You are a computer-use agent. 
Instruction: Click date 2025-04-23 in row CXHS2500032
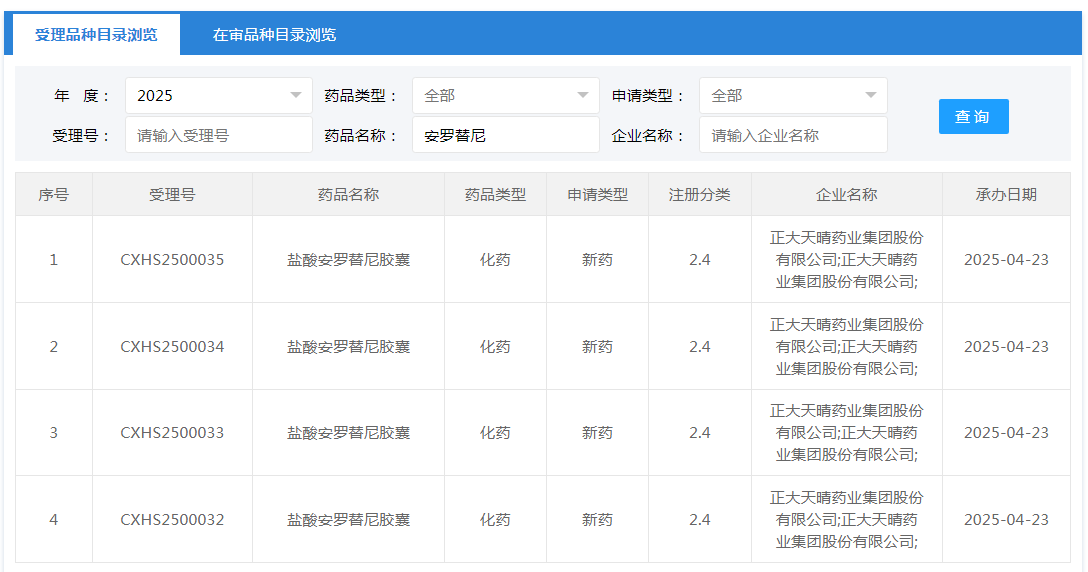tap(1006, 519)
